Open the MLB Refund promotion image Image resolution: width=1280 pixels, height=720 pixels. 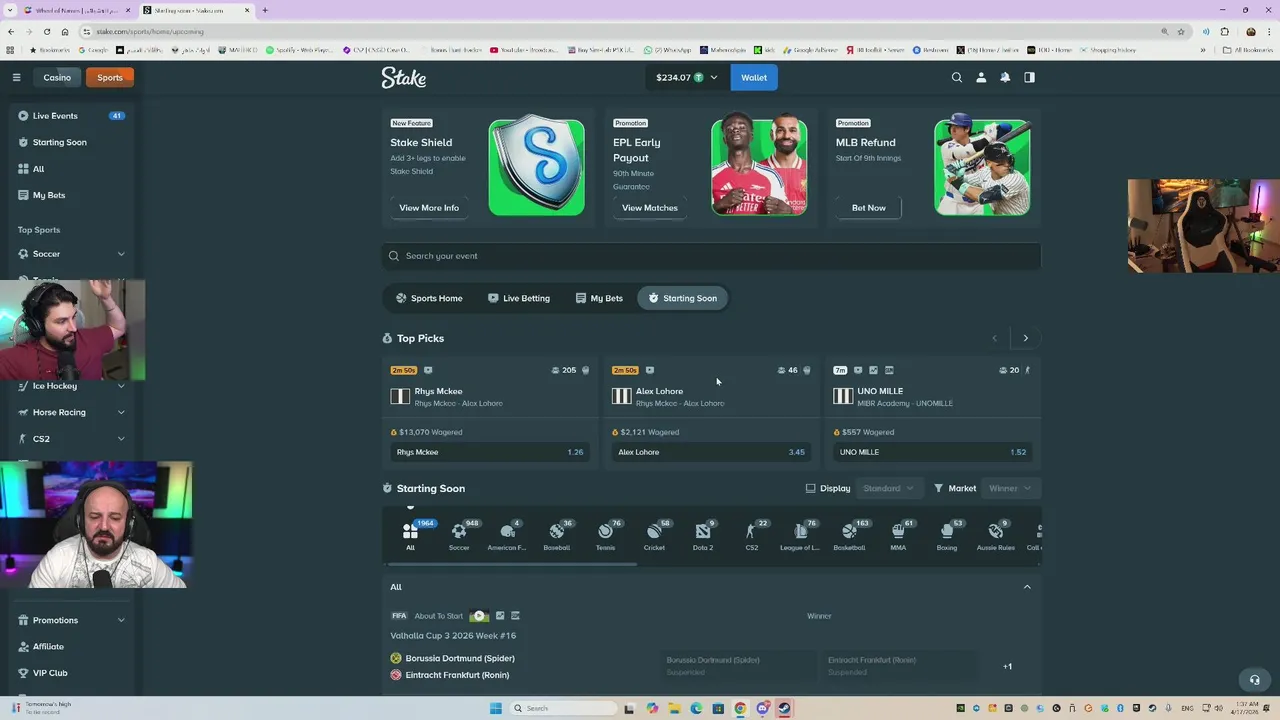click(x=982, y=167)
